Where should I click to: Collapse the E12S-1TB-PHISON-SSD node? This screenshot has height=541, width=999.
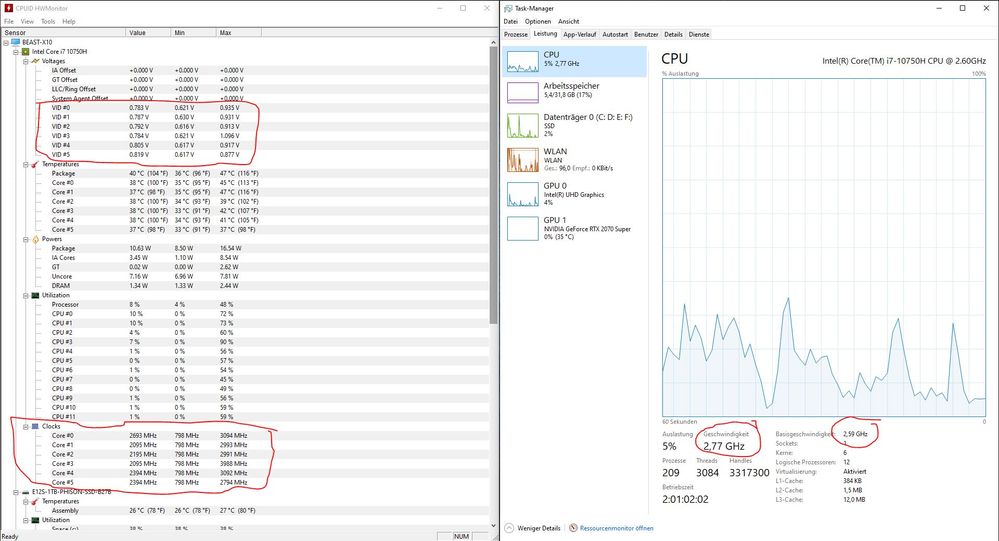(x=16, y=492)
